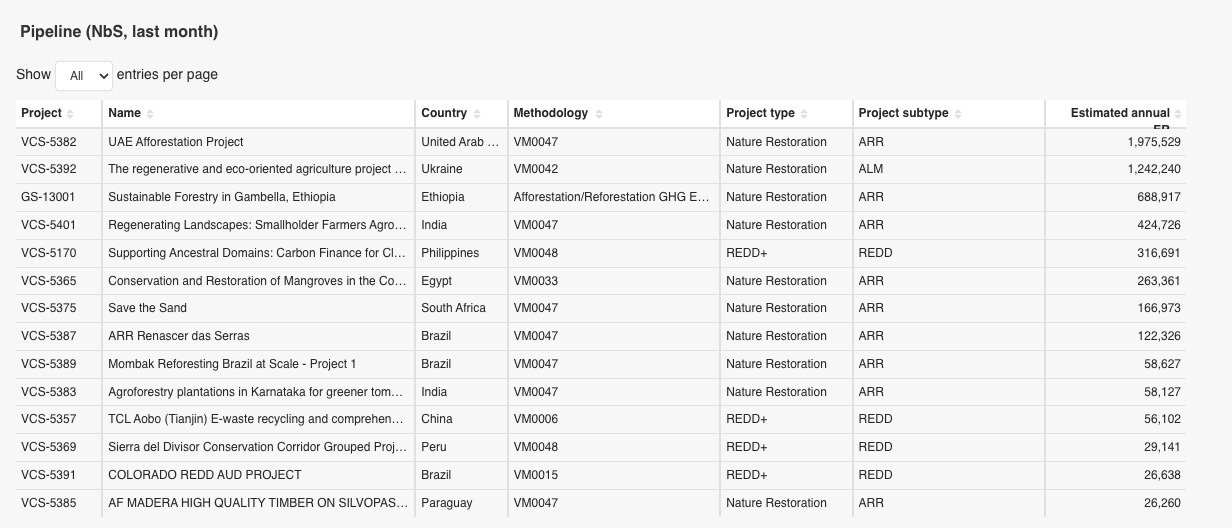This screenshot has width=1232, height=528.
Task: Click the ALM subtype cell for Ukraine
Action: (x=871, y=169)
